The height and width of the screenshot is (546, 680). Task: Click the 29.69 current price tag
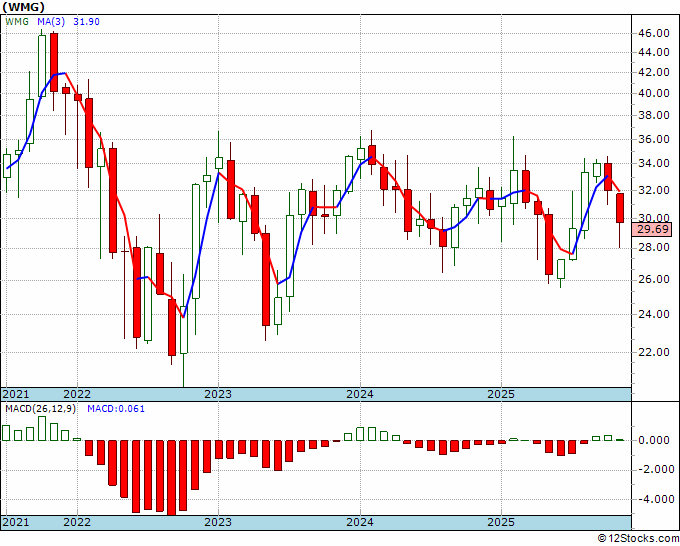[653, 229]
